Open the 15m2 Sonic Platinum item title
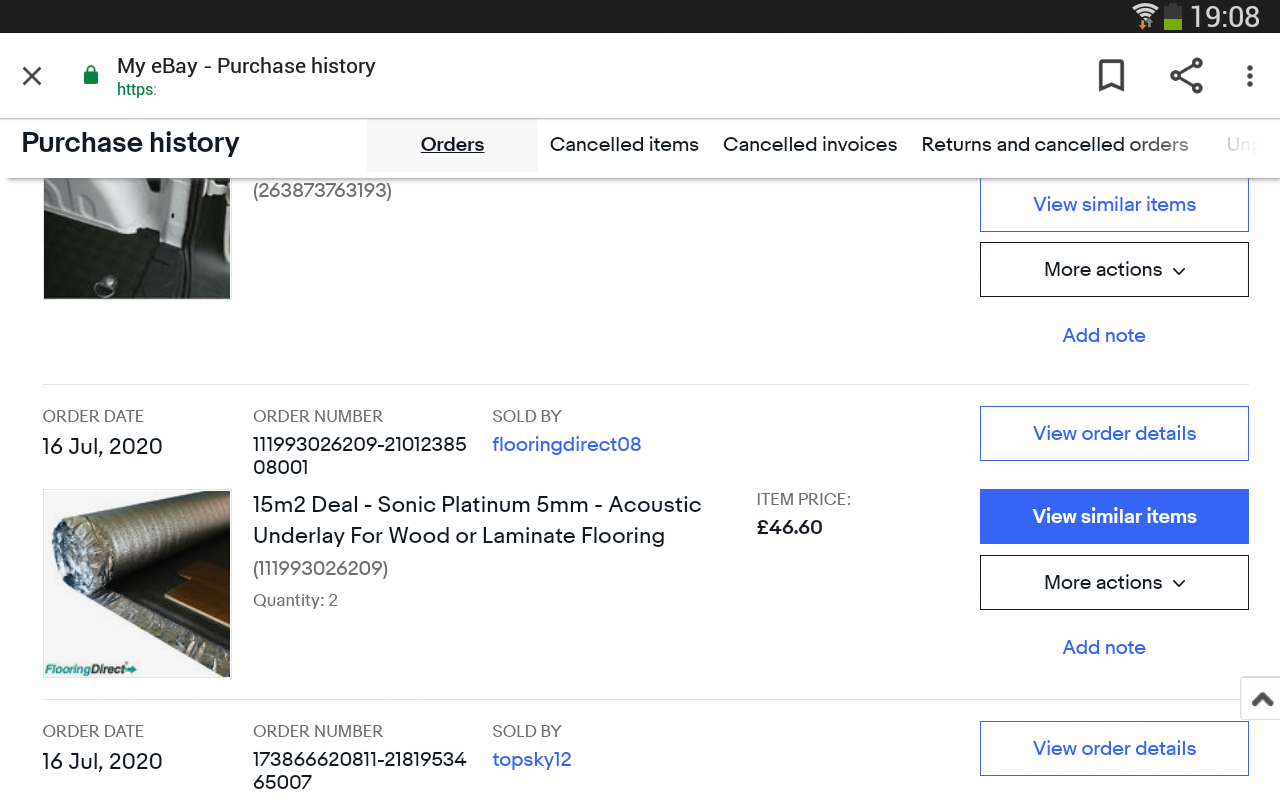This screenshot has height=800, width=1280. pos(477,520)
